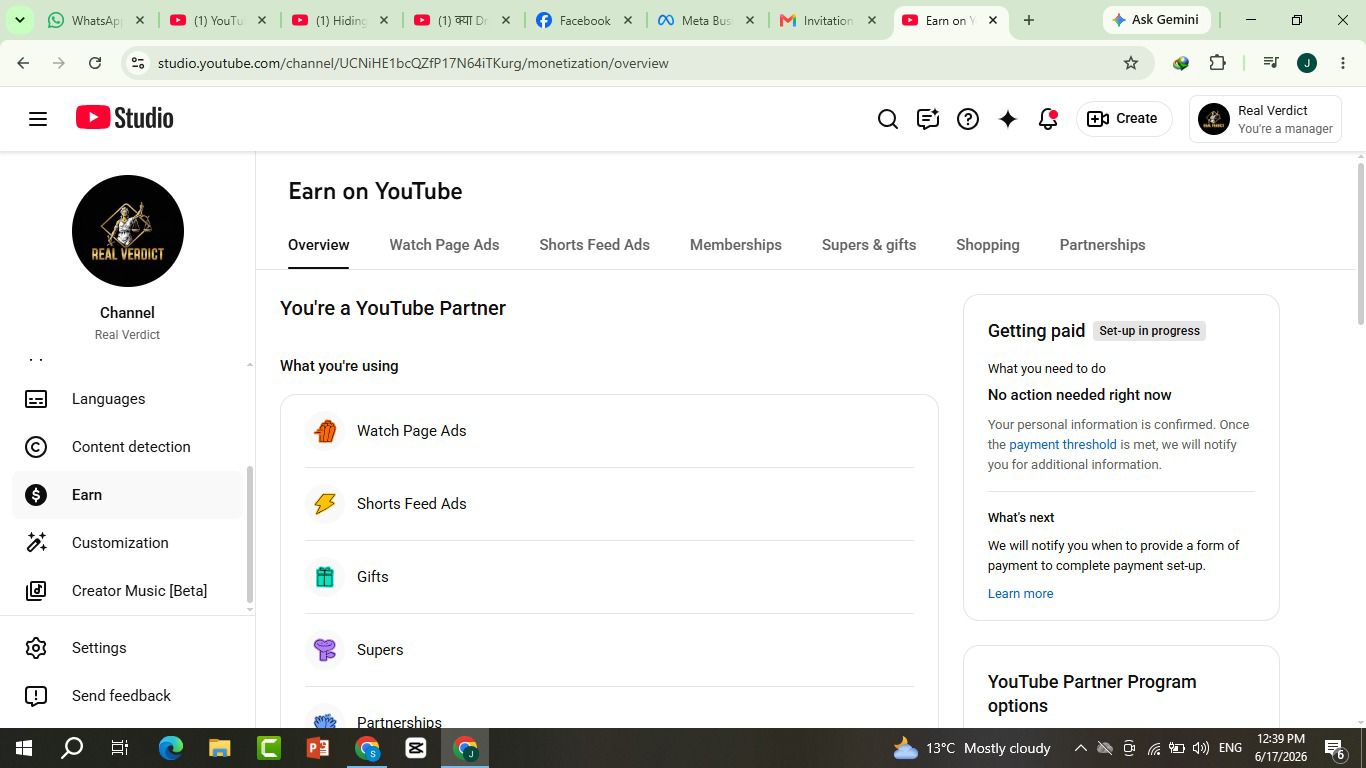
Task: Open the Chrome profile J avatar
Action: pos(1307,63)
